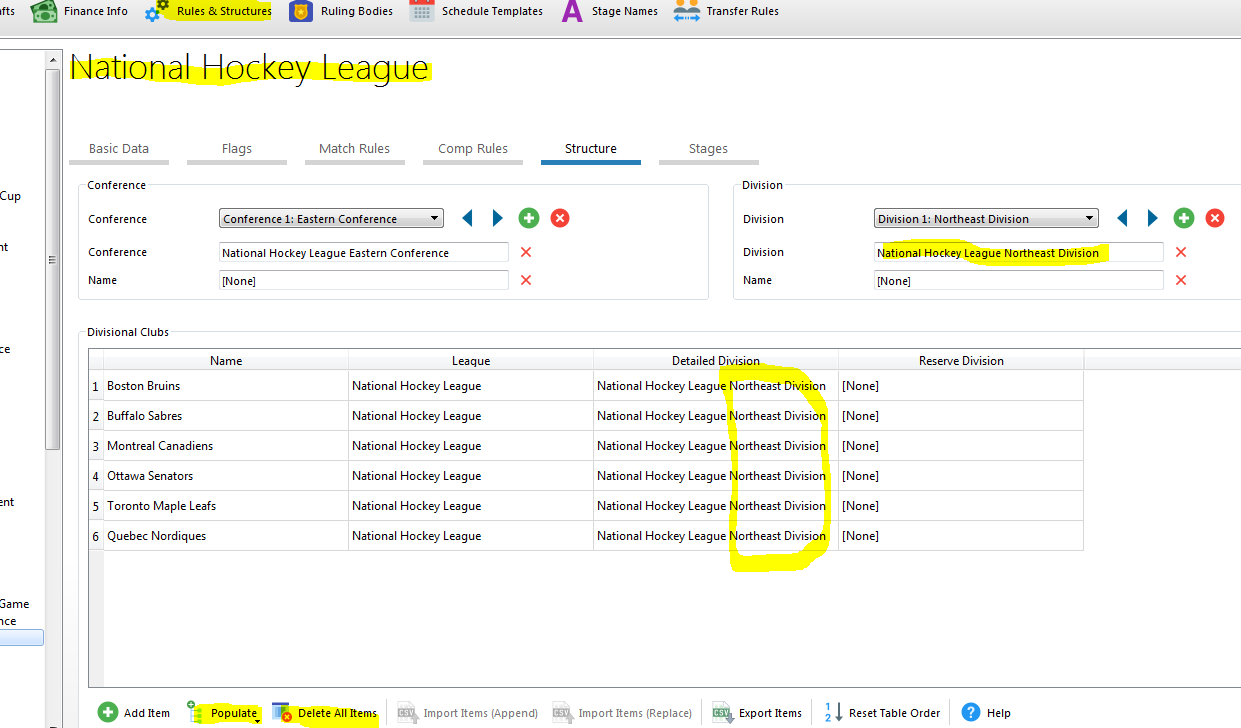Go to previous division with left arrow
The image size is (1241, 728).
pyautogui.click(x=1122, y=218)
